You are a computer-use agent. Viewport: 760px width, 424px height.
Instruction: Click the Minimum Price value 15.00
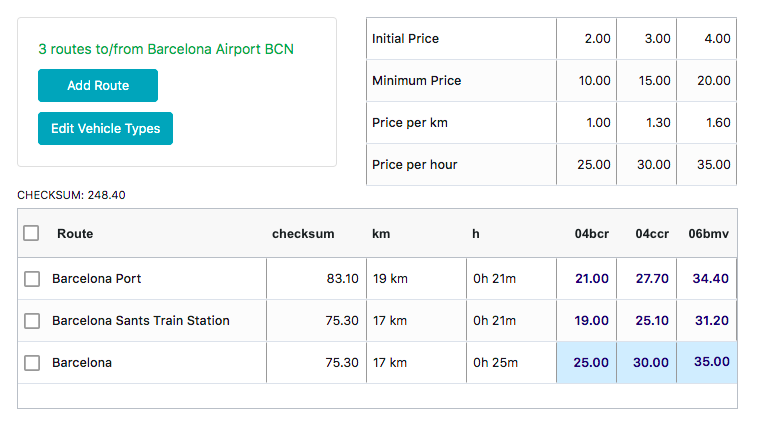654,81
